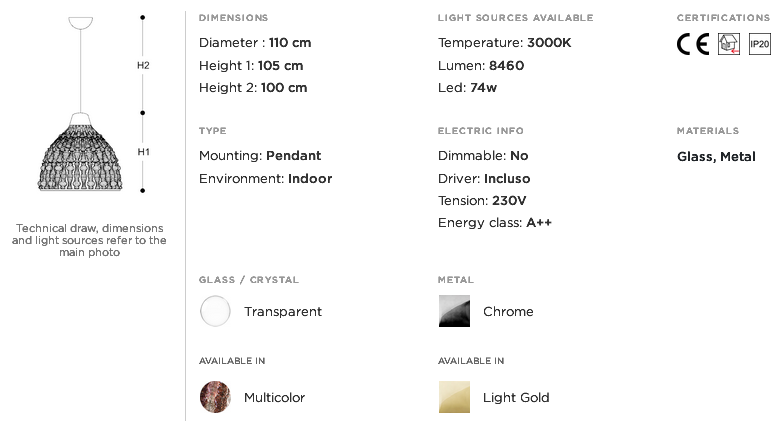This screenshot has width=783, height=421.
Task: Click the indoor-use house certification icon
Action: click(729, 44)
